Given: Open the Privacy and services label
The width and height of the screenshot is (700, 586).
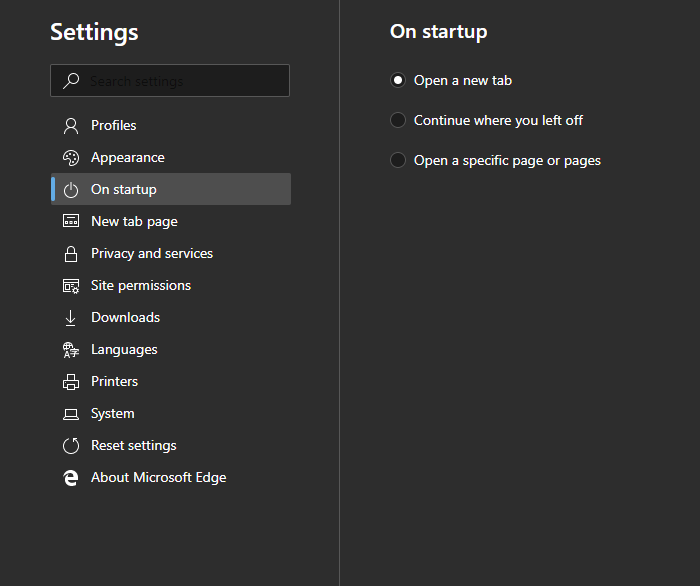Looking at the screenshot, I should click(x=152, y=253).
